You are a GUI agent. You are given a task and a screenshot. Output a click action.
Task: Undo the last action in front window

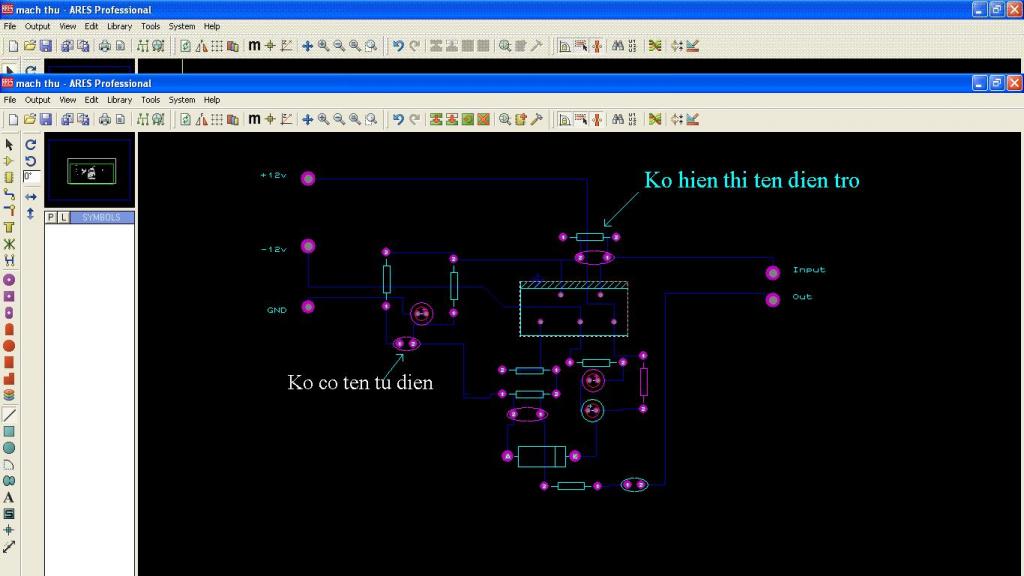(398, 119)
